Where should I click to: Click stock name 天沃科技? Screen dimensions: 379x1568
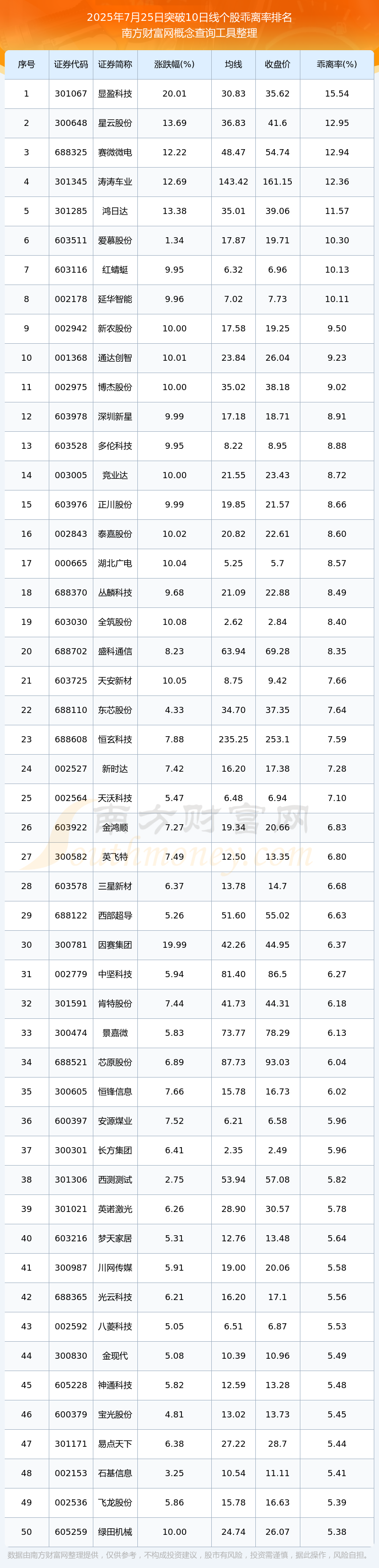click(x=115, y=798)
